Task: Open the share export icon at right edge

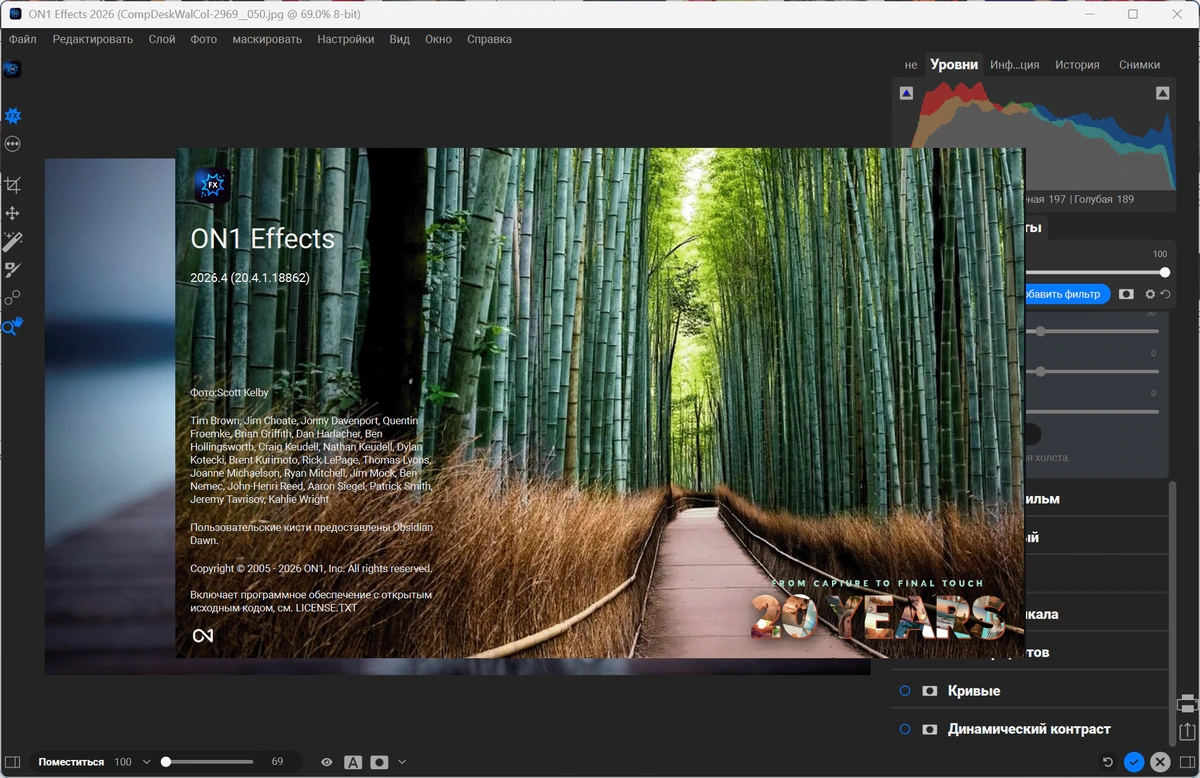Action: pyautogui.click(x=1187, y=732)
